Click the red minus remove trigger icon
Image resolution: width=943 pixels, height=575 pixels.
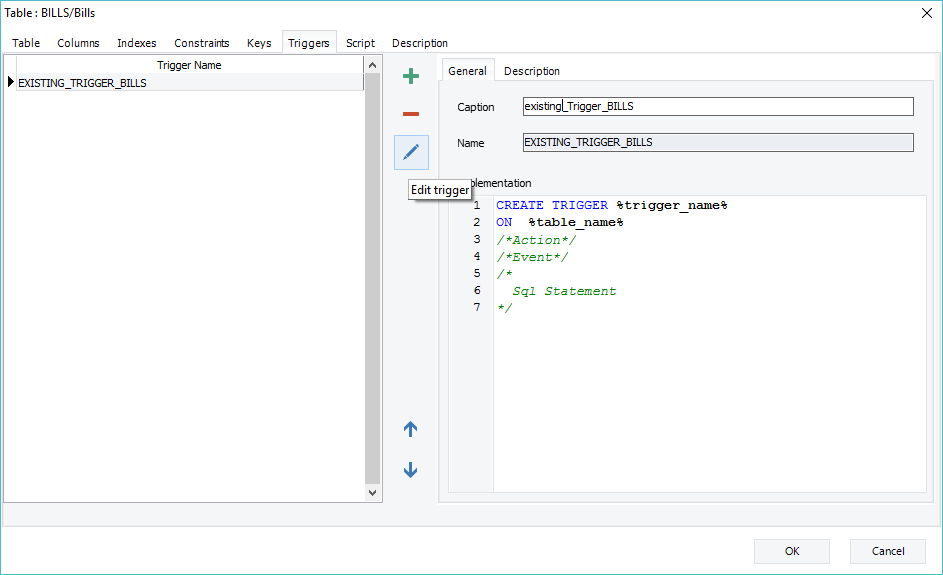411,114
